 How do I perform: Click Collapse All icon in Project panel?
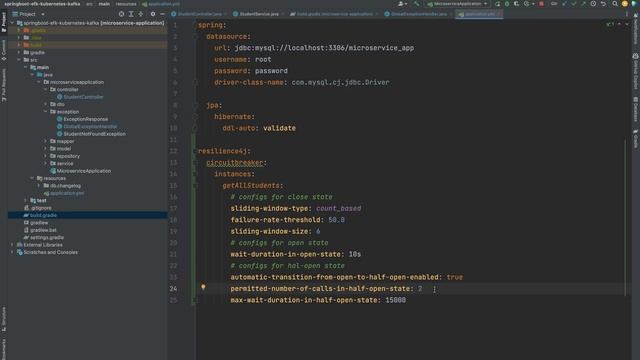click(141, 14)
